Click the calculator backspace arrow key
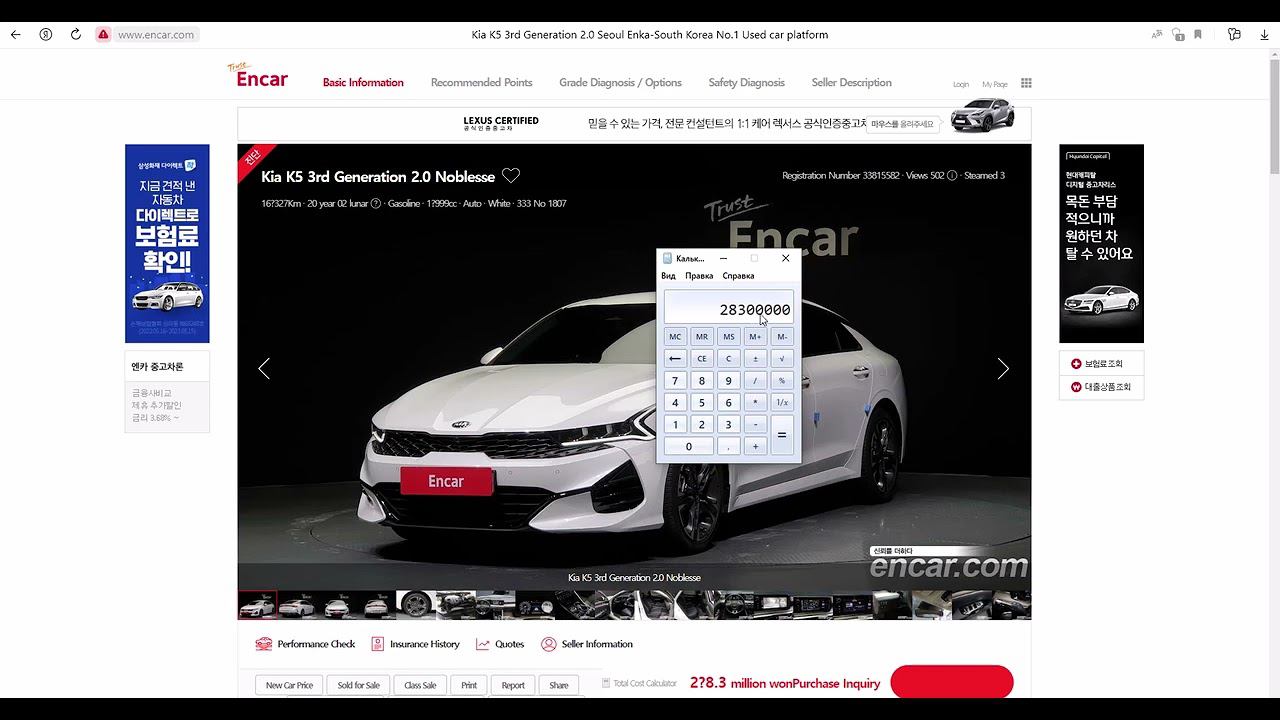1280x720 pixels. click(675, 358)
